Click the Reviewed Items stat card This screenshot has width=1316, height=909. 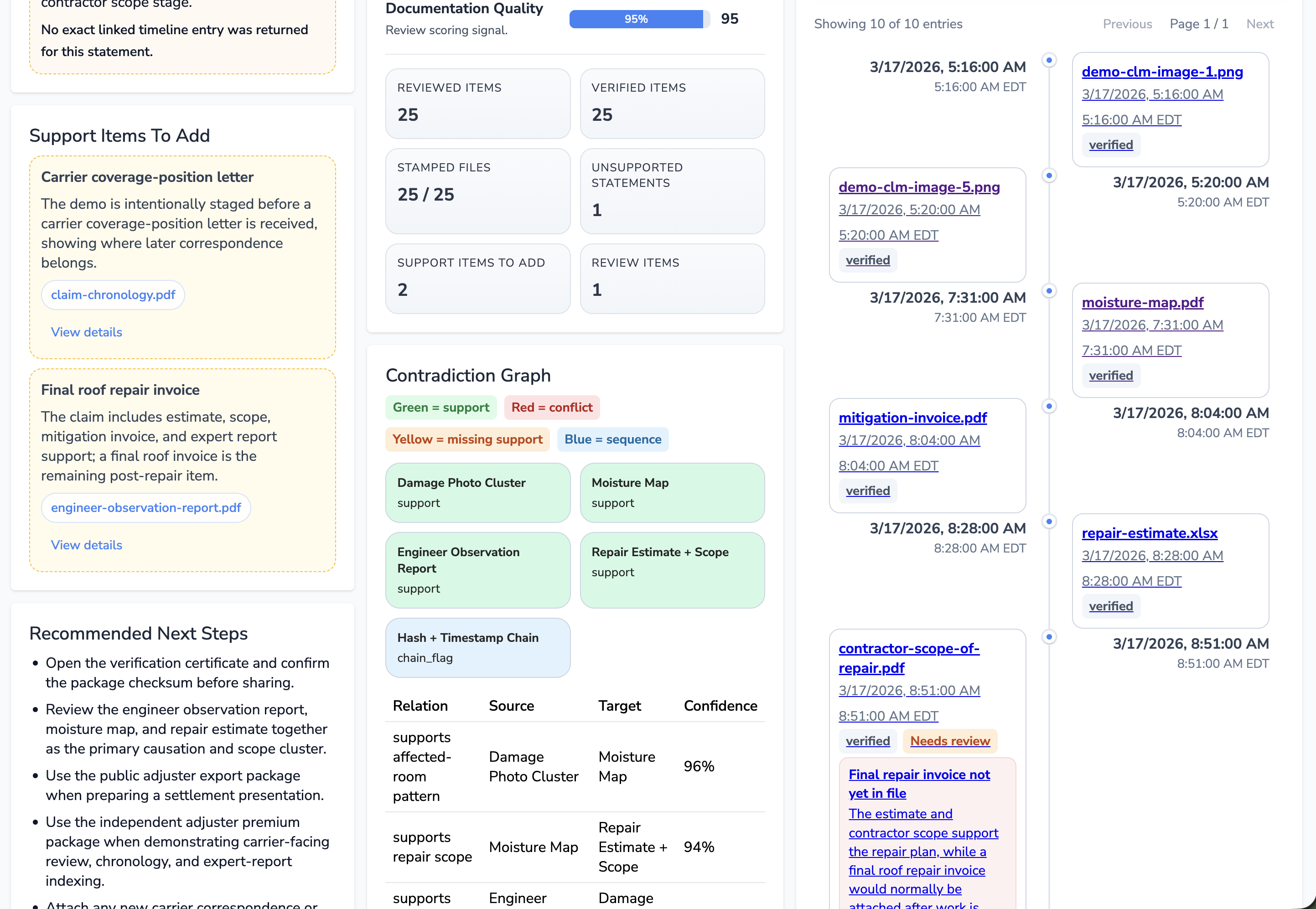(477, 103)
